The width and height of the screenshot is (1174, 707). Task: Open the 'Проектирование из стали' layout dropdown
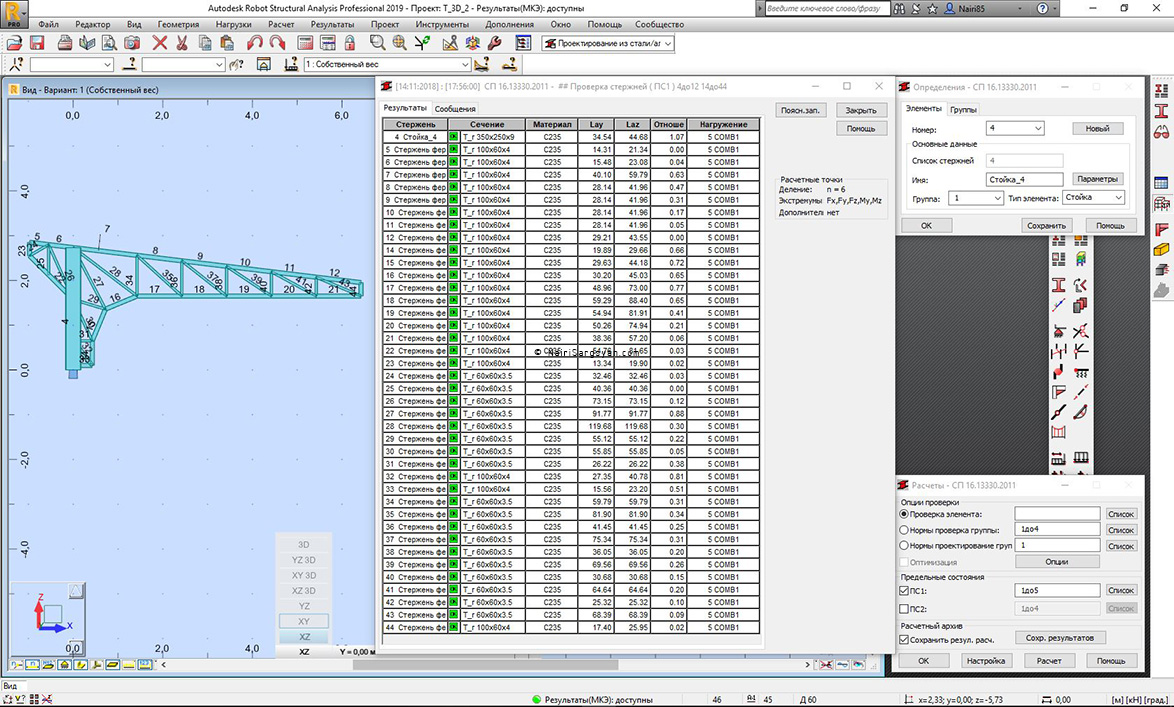(x=668, y=43)
